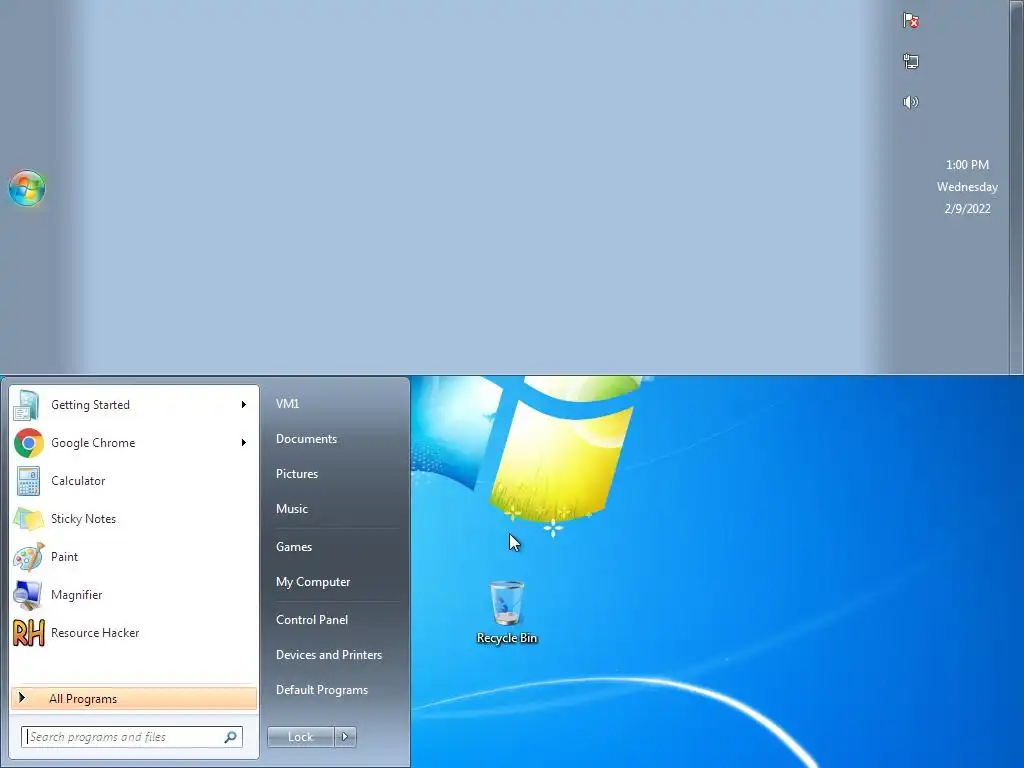Click the Windows Start orb
This screenshot has width=1024, height=768.
[27, 188]
